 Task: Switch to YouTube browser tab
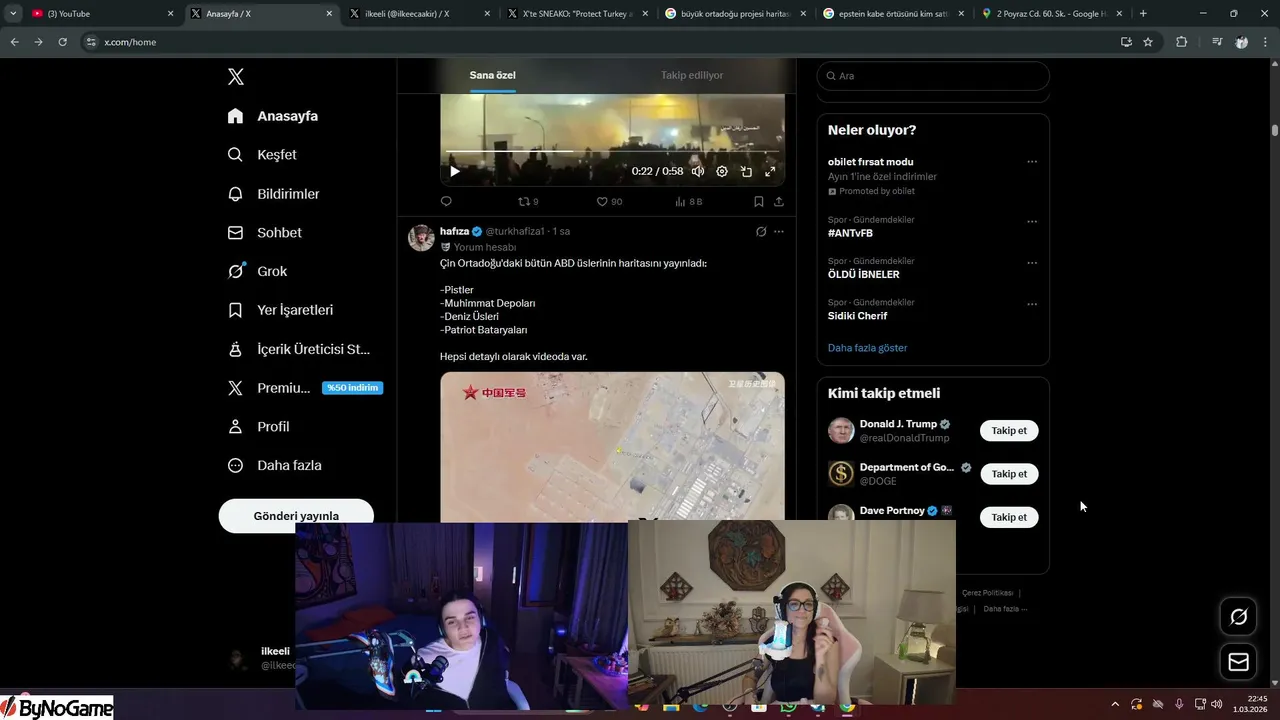click(102, 14)
